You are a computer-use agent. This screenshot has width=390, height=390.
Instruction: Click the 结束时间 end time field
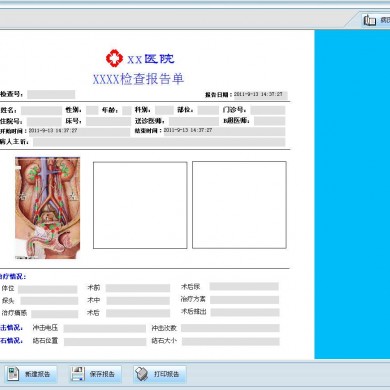coord(224,131)
